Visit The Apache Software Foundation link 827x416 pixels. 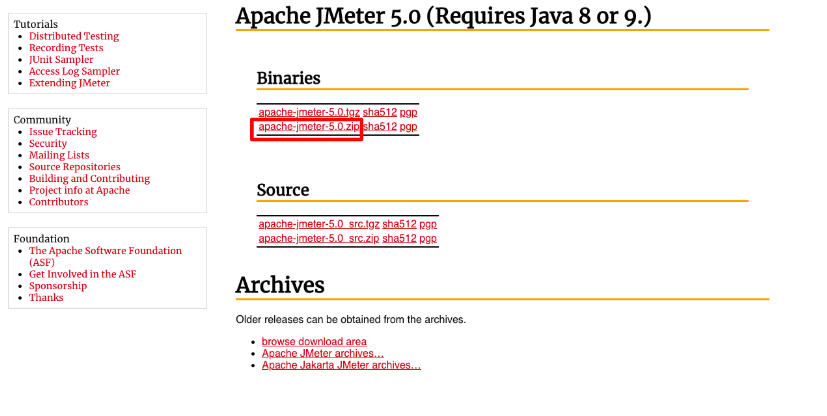[105, 256]
